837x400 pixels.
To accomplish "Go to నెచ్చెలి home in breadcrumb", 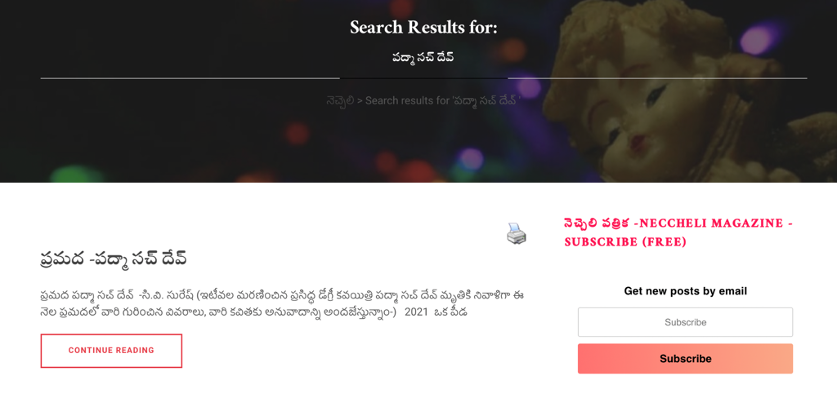I will [x=340, y=100].
